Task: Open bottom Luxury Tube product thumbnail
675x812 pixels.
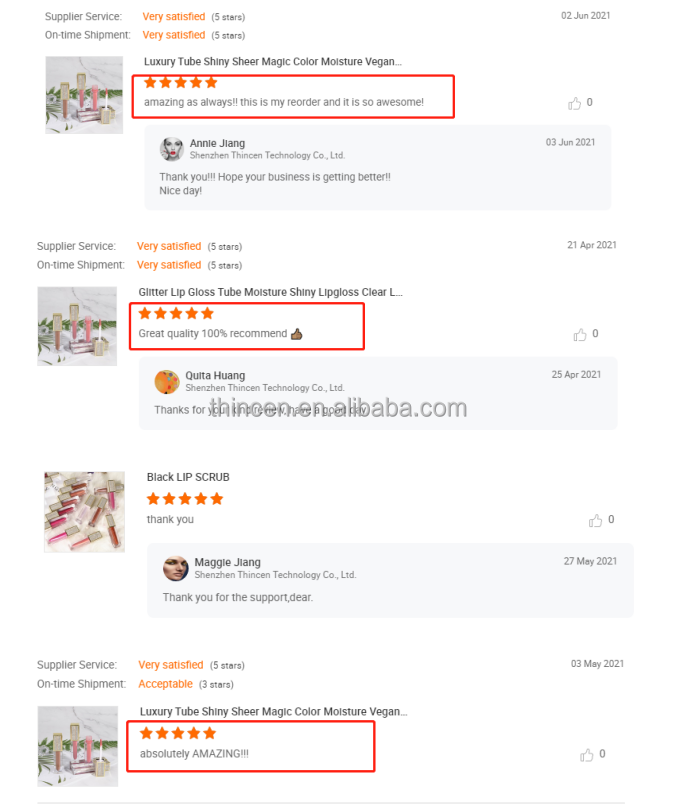Action: pyautogui.click(x=78, y=746)
